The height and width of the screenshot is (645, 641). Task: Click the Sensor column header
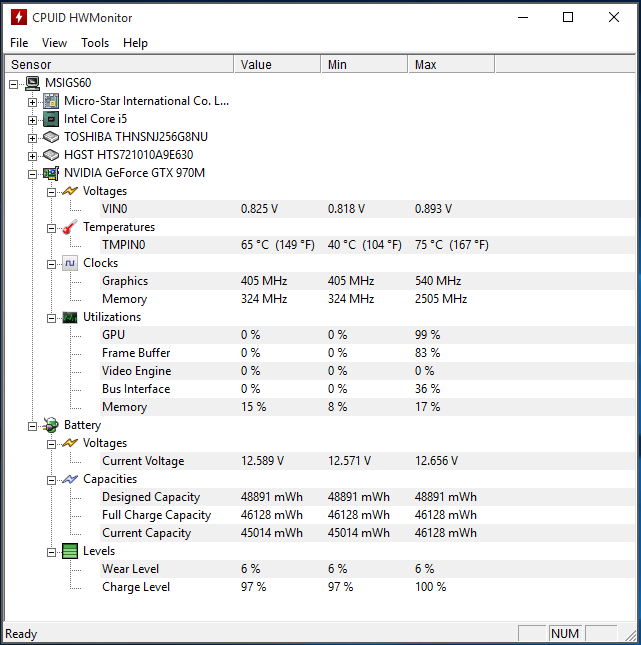pyautogui.click(x=119, y=65)
